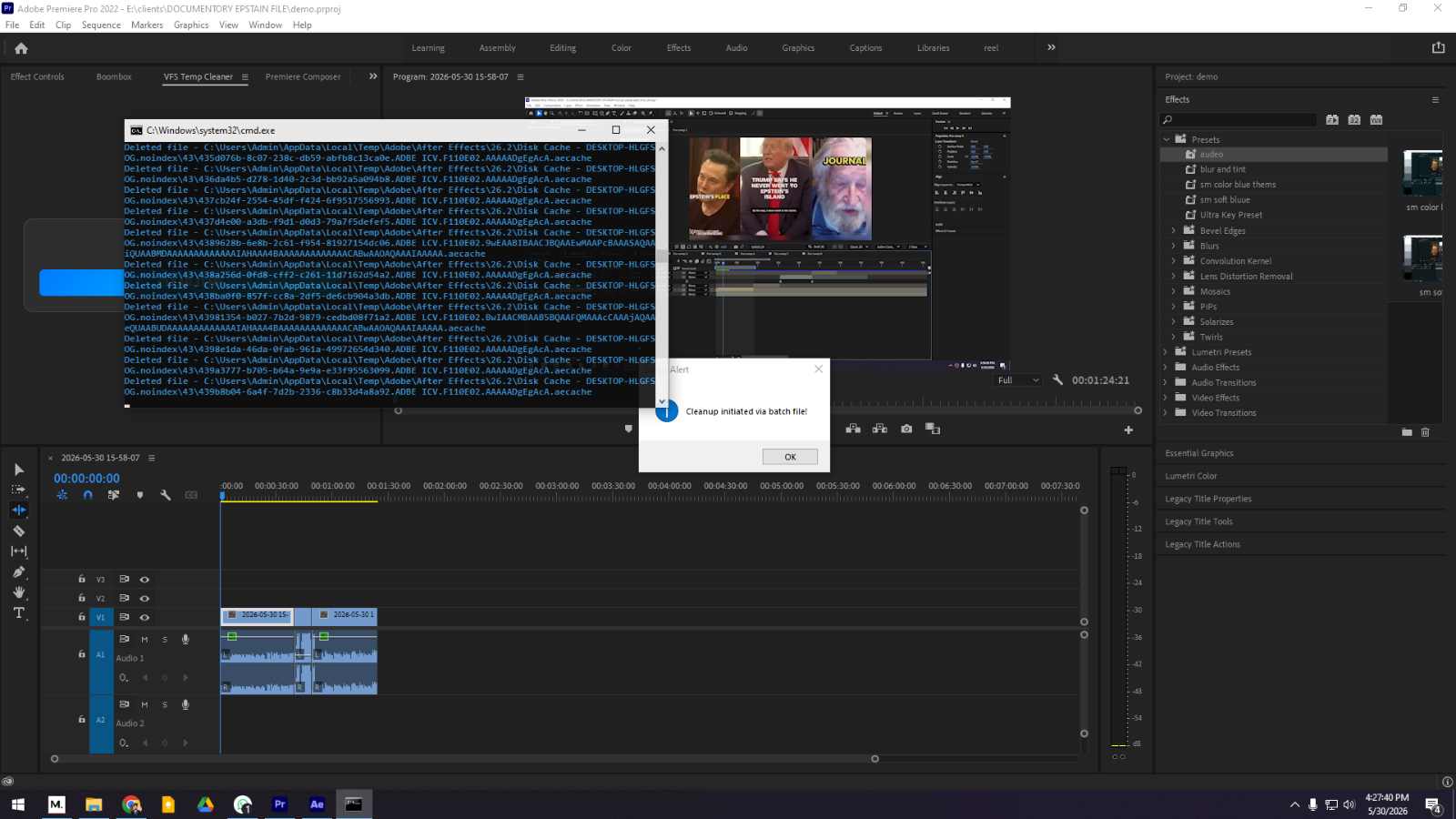Click the Add Marker icon in timeline
This screenshot has height=819, width=1456.
click(x=139, y=495)
